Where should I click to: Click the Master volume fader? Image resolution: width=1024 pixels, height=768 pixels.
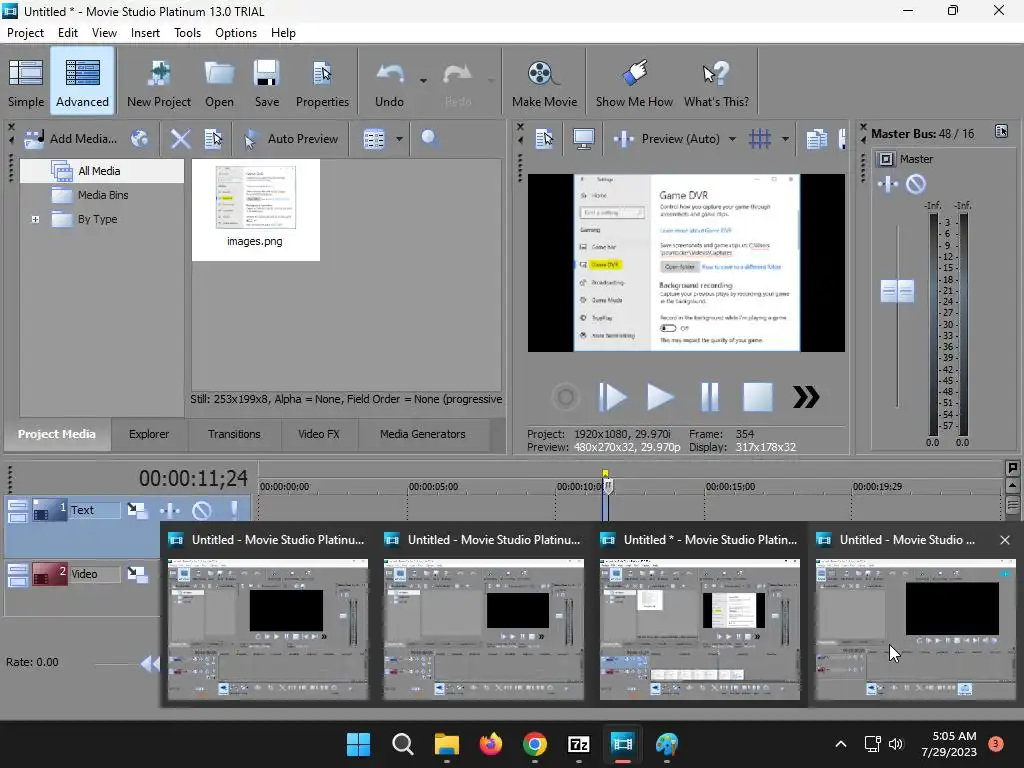[897, 291]
